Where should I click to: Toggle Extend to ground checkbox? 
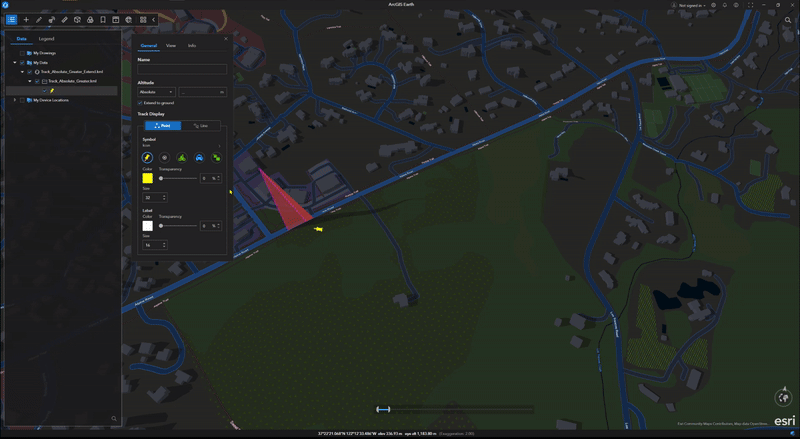click(x=140, y=103)
